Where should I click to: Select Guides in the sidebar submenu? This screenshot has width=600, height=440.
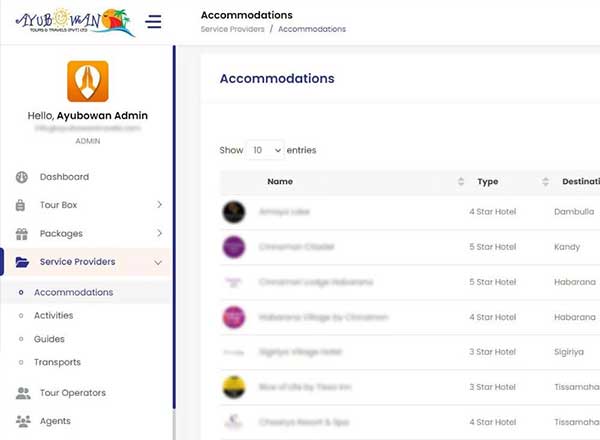(x=49, y=339)
